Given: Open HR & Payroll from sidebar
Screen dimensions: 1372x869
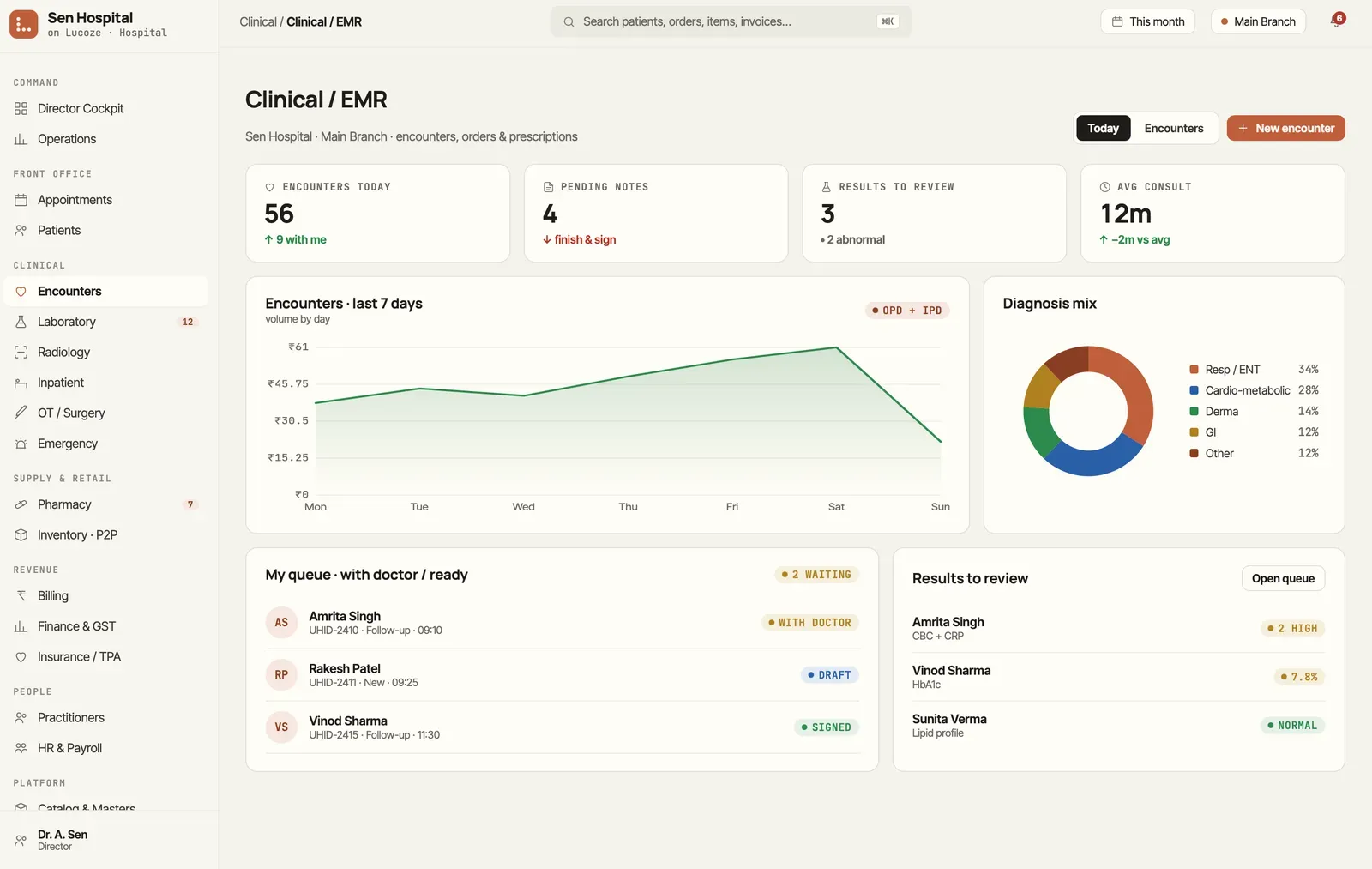Looking at the screenshot, I should pos(105,748).
